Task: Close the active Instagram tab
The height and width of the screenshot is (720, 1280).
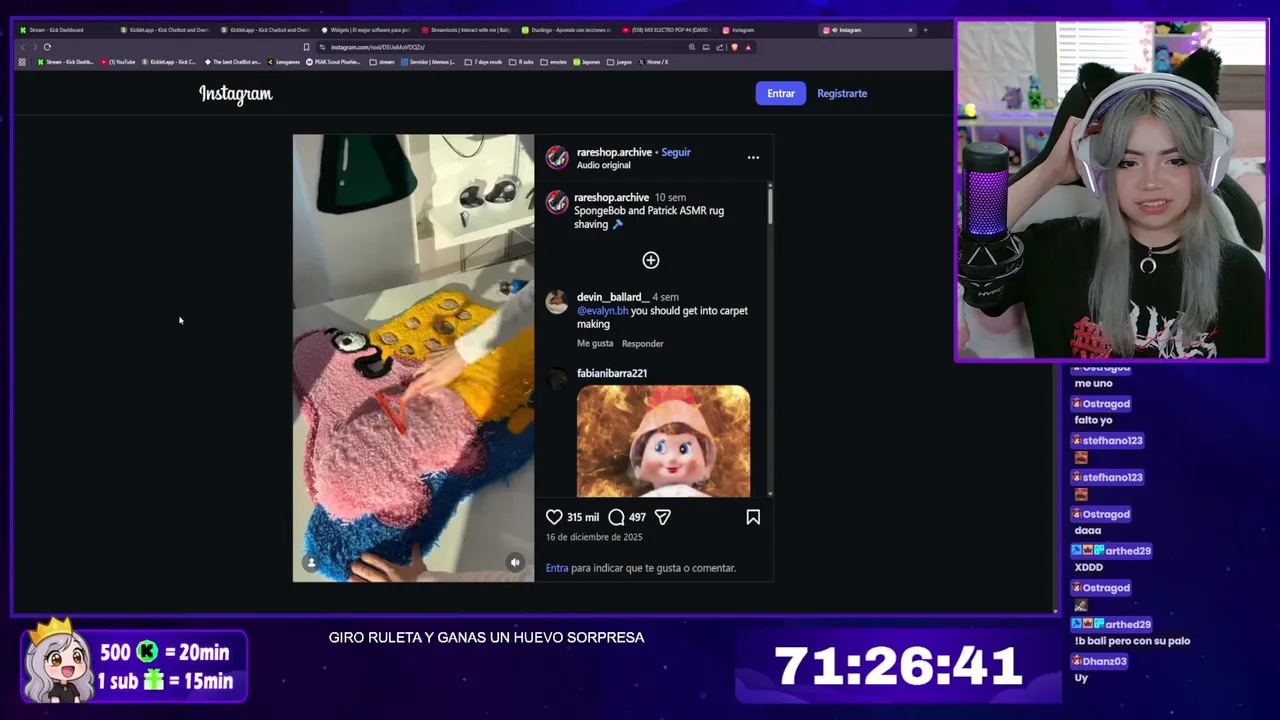Action: click(x=910, y=30)
